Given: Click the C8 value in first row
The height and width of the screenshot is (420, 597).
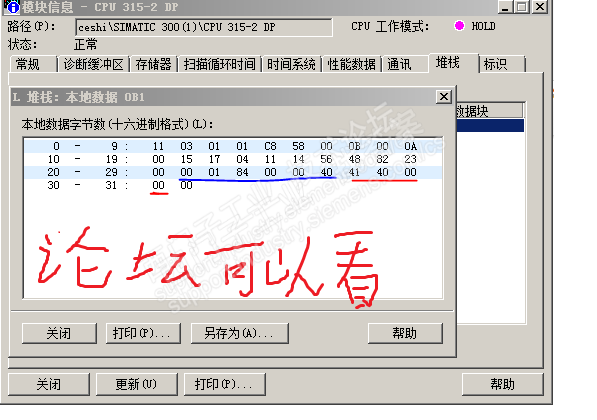Looking at the screenshot, I should tap(270, 146).
